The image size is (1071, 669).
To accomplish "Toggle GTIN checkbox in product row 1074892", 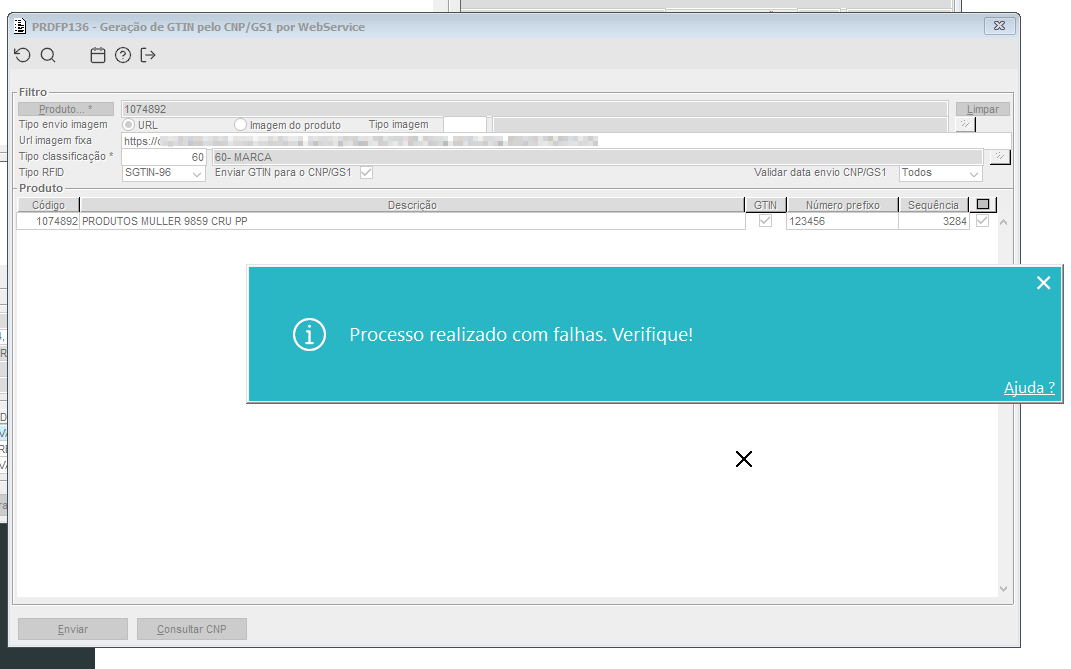I will 765,221.
